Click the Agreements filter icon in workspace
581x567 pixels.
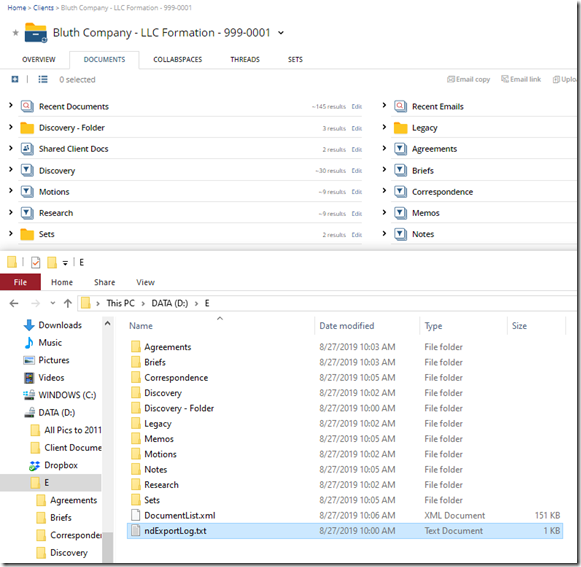coord(400,149)
